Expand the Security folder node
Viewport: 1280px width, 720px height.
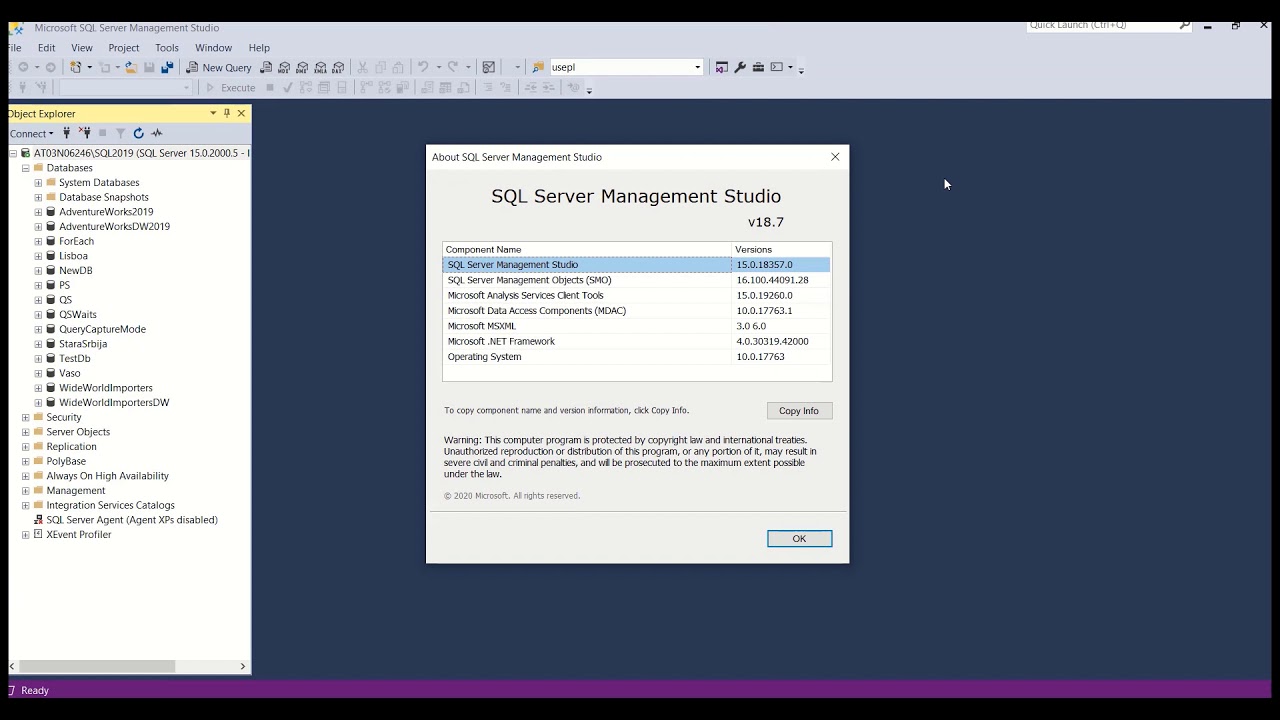coord(26,417)
